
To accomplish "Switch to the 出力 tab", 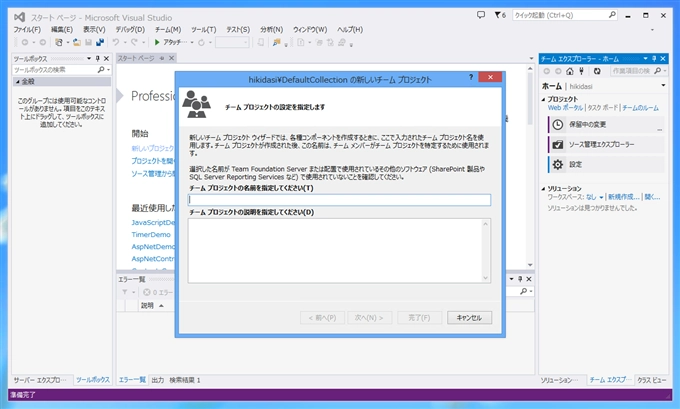I will [x=158, y=380].
